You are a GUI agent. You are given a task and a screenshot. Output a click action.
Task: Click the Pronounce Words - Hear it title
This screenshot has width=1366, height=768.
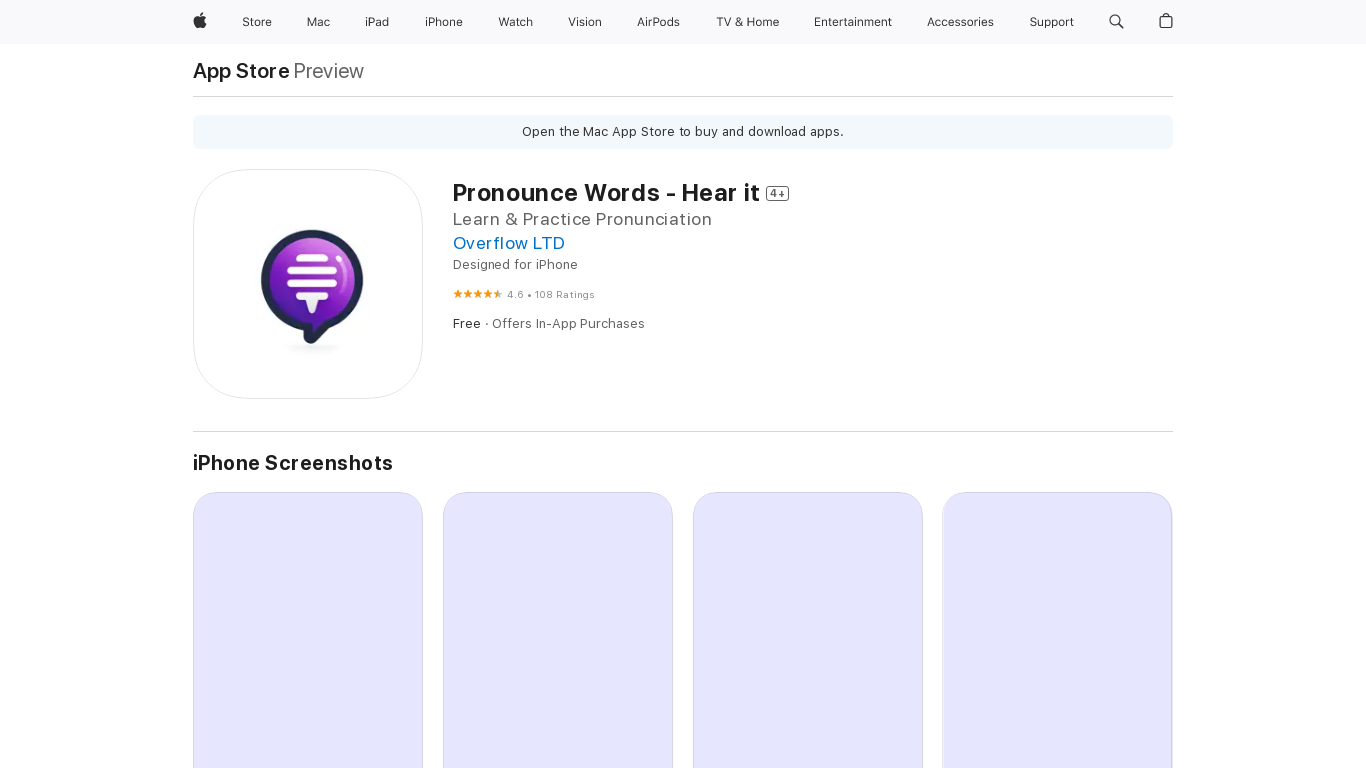[606, 193]
